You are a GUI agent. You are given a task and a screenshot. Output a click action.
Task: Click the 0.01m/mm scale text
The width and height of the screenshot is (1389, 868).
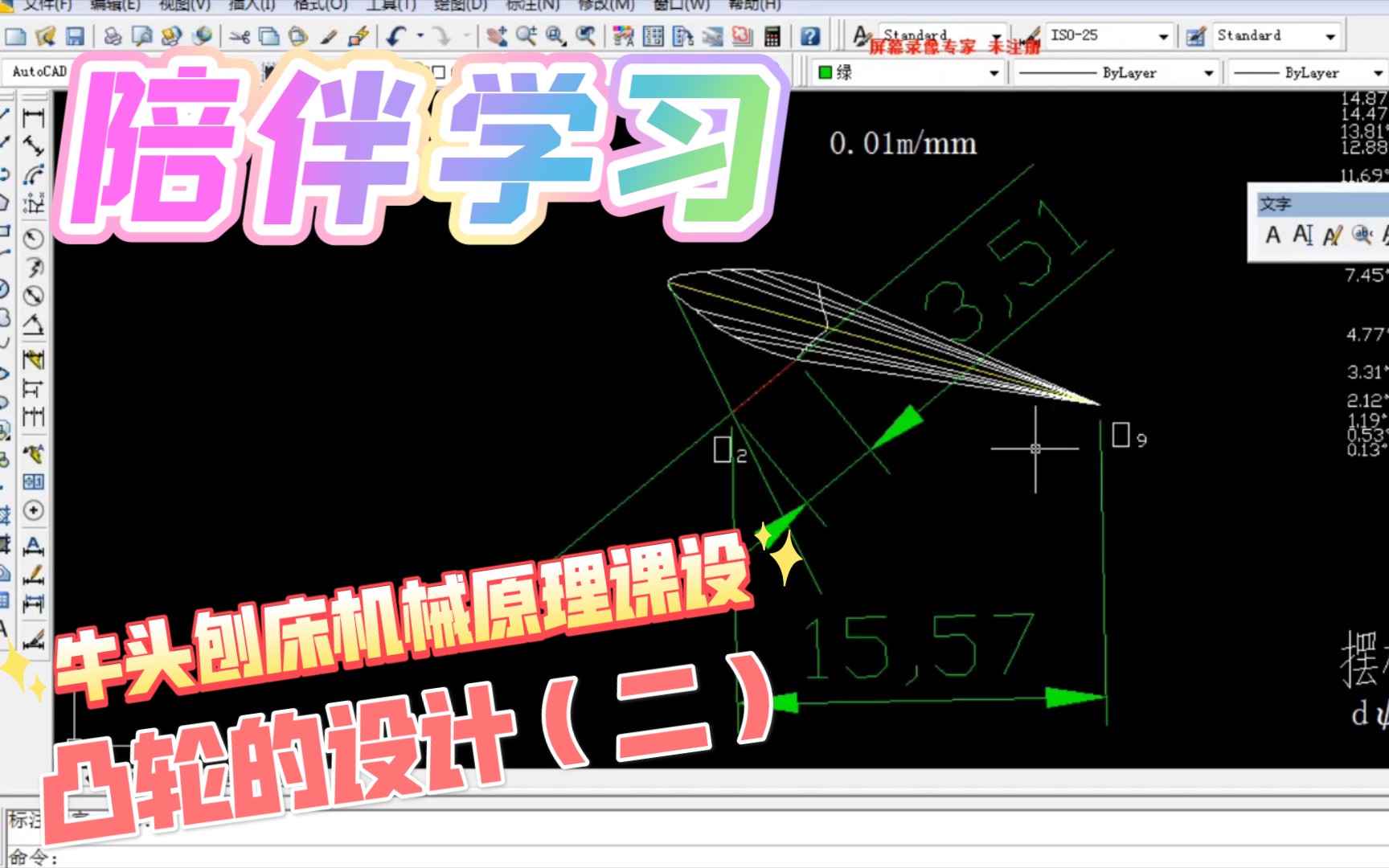[x=903, y=144]
